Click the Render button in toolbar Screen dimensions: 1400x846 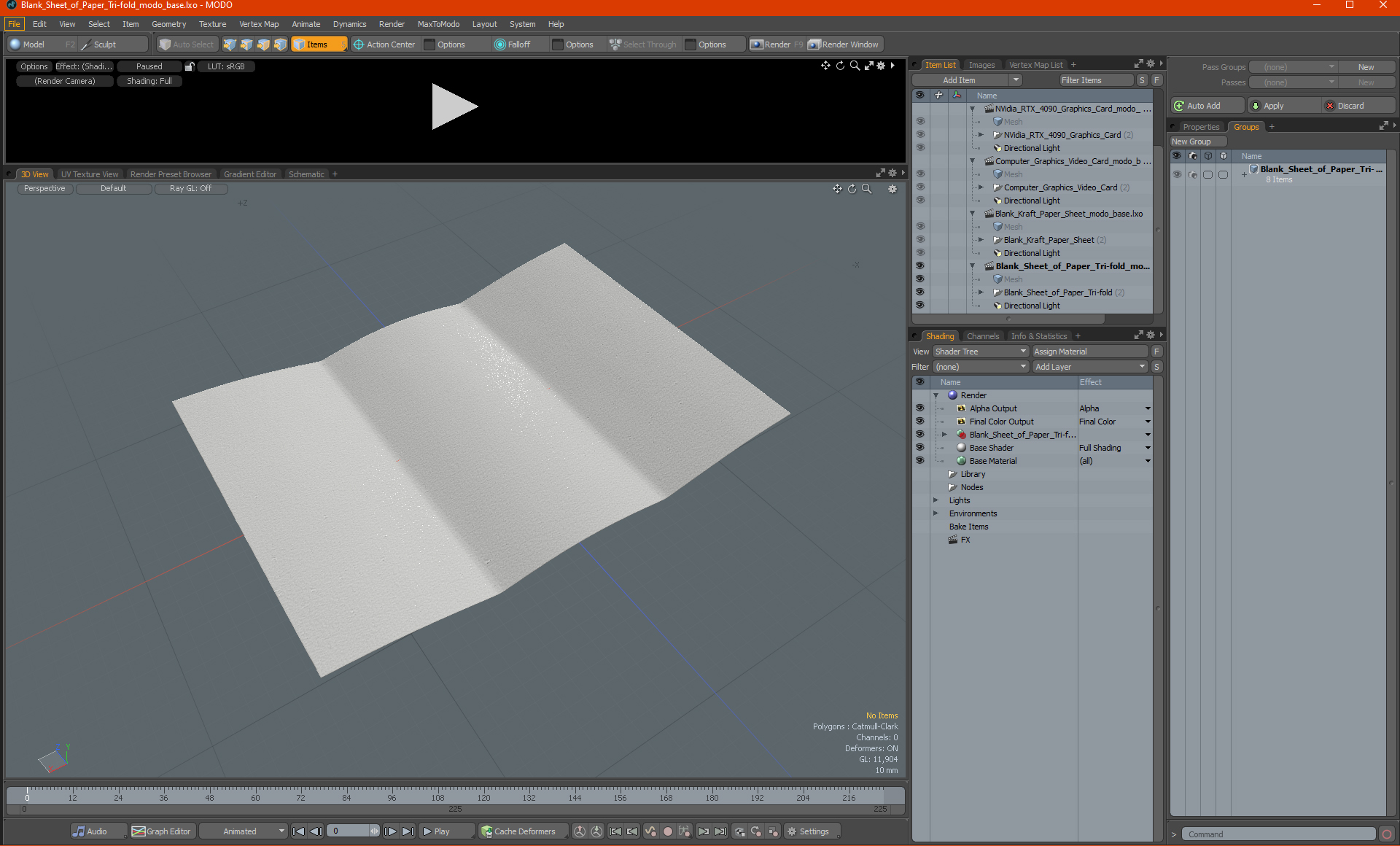(779, 44)
